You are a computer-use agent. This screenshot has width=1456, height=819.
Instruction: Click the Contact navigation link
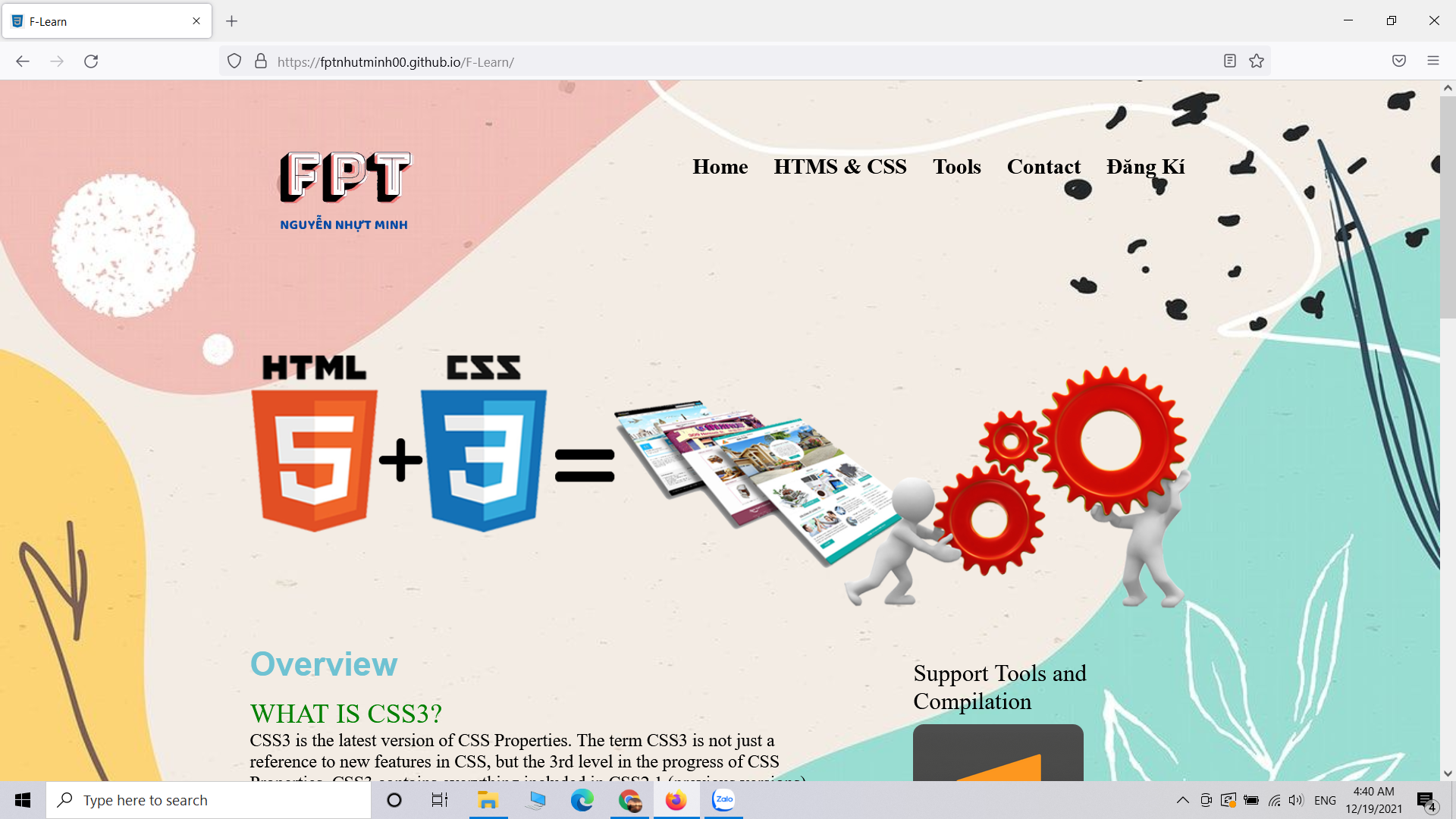coord(1044,166)
